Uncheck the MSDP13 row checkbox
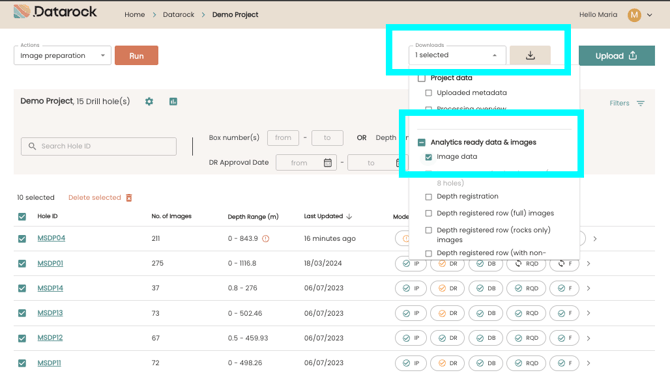 [x=22, y=313]
